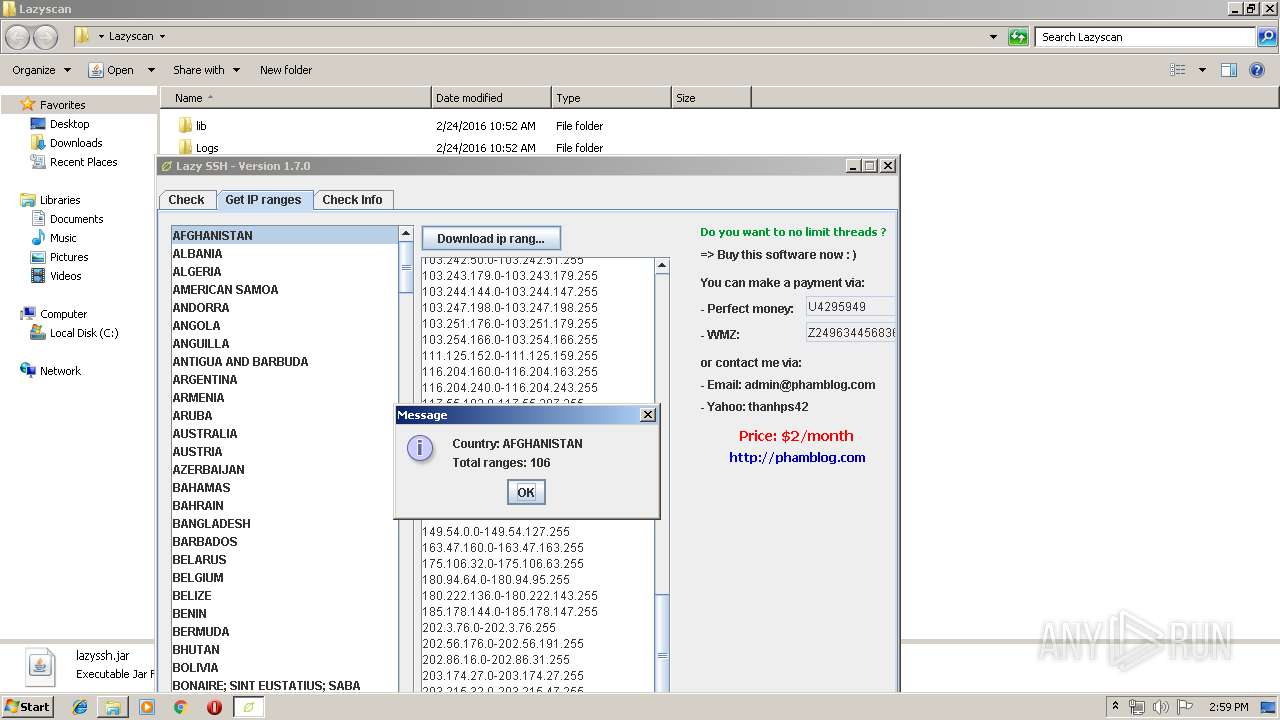Expand the Open button dropdown arrow
Viewport: 1280px width, 720px height.
(151, 70)
